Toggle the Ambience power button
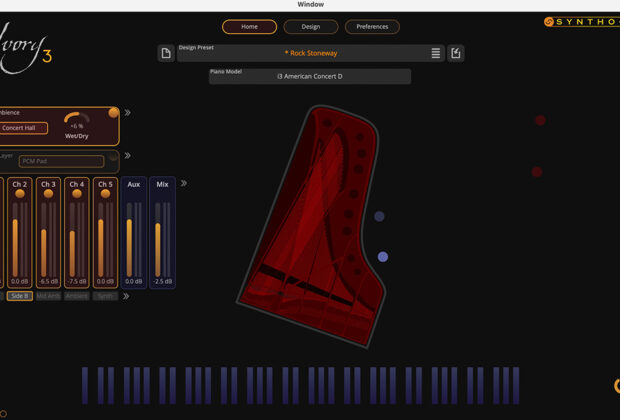 114,113
